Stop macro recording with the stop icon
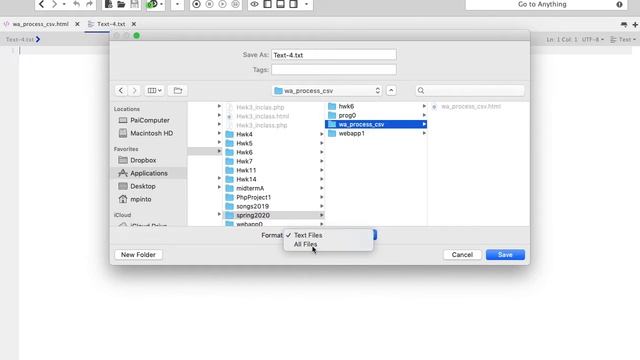The height and width of the screenshot is (360, 640). pos(209,4)
